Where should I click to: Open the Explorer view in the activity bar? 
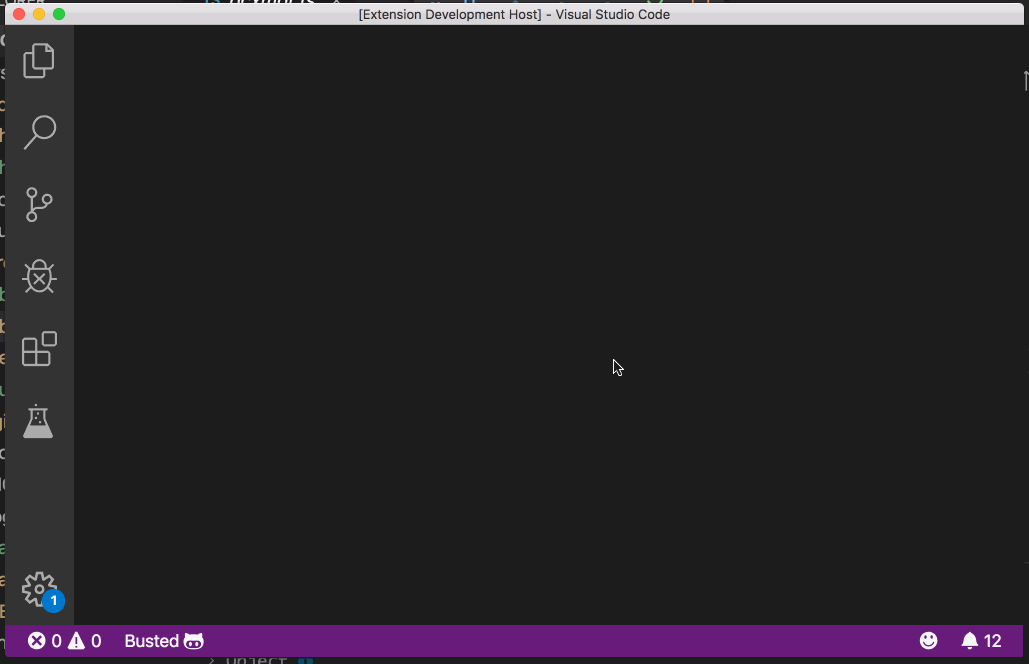click(39, 61)
